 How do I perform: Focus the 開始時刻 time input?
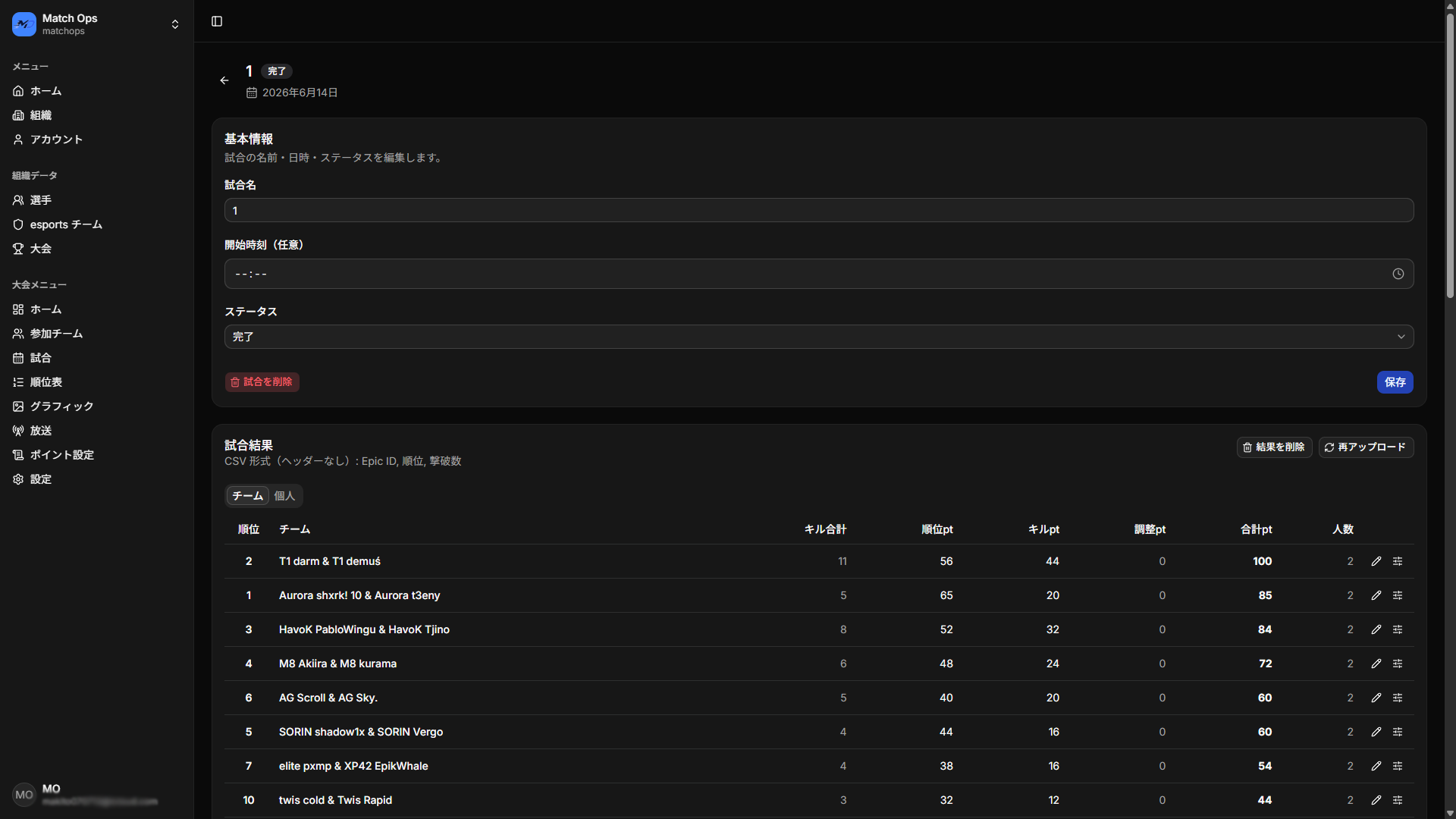pos(819,274)
